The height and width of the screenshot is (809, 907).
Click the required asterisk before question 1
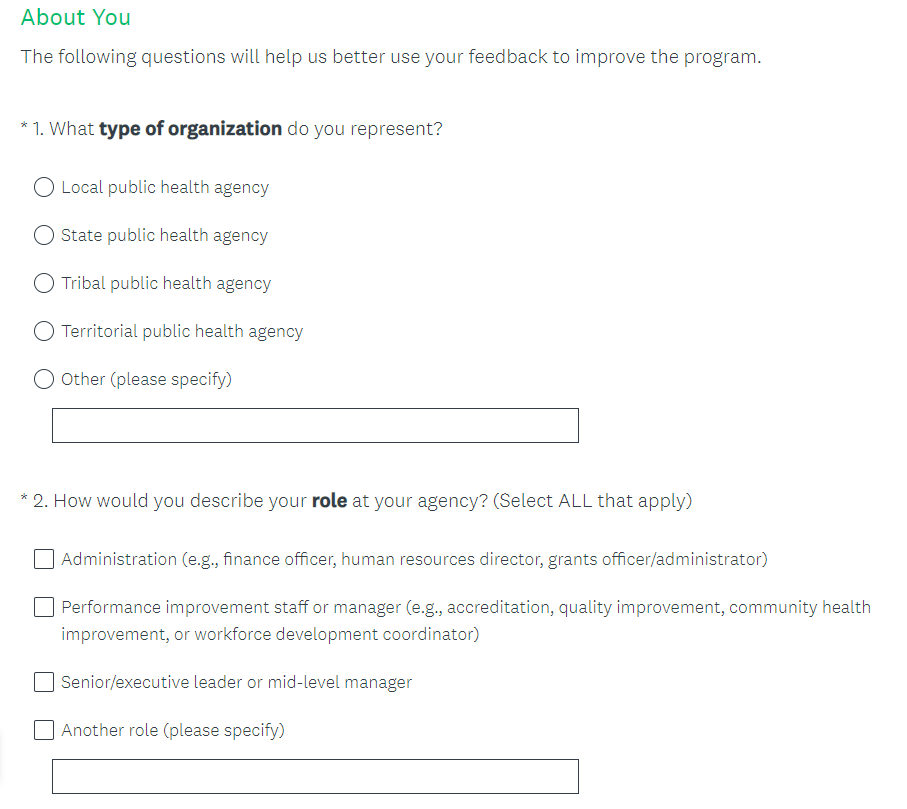tap(24, 128)
